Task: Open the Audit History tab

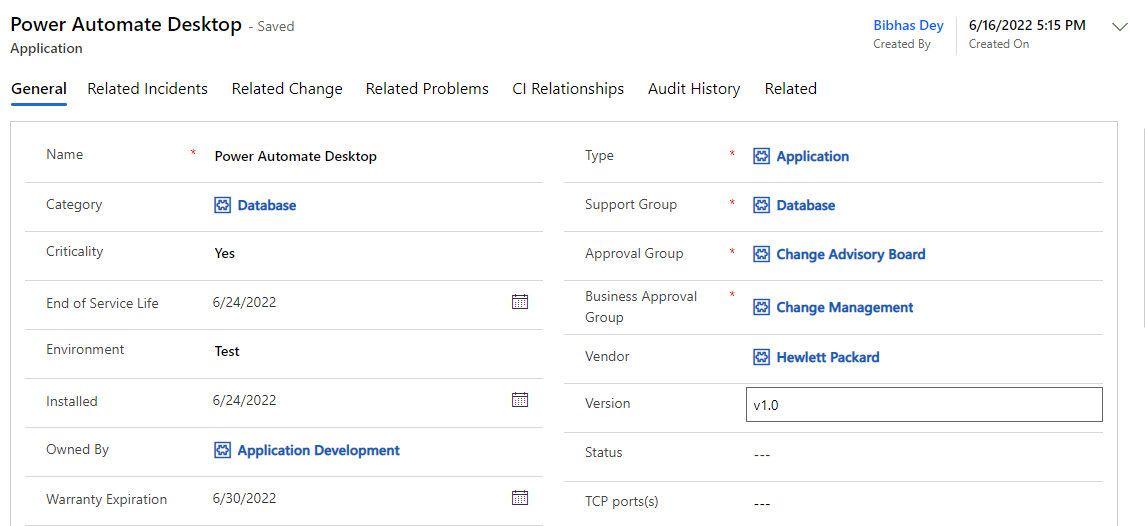Action: pyautogui.click(x=694, y=89)
